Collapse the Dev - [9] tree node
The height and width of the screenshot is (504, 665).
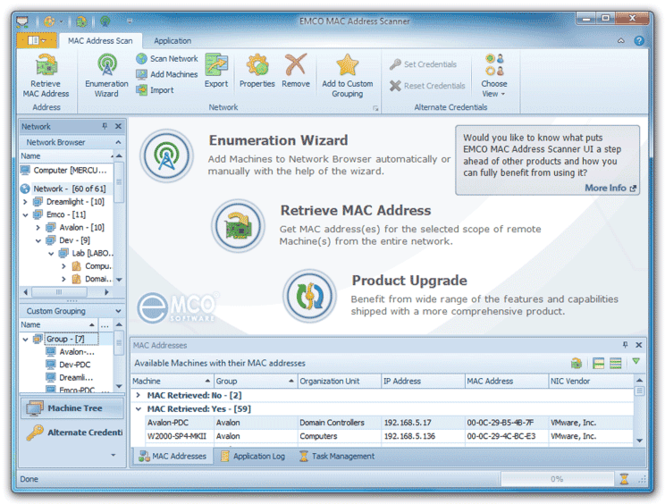(38, 241)
